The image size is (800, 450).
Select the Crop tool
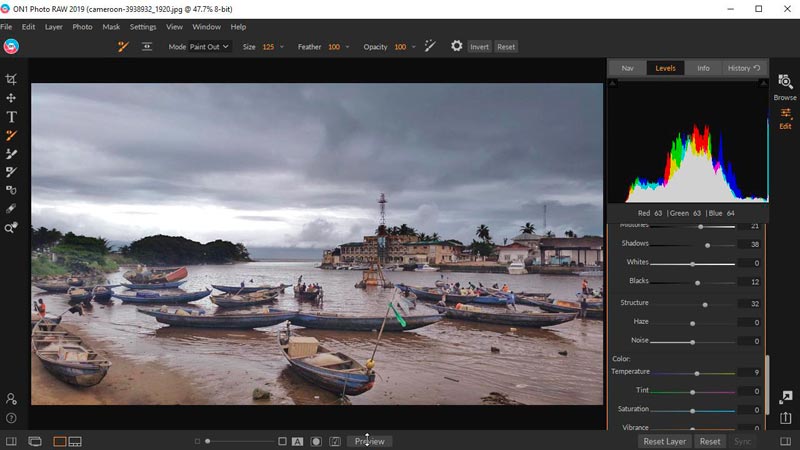(x=11, y=79)
